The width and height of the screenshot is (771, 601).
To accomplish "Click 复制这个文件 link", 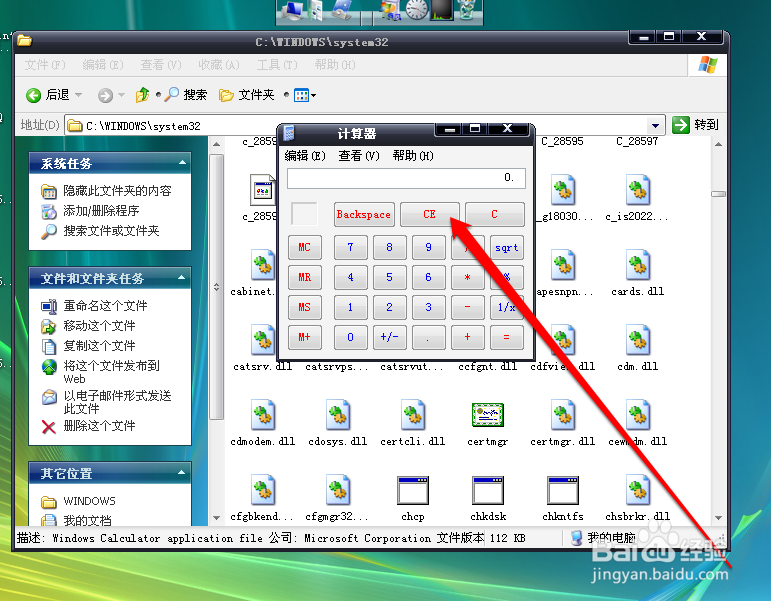I will click(x=99, y=346).
